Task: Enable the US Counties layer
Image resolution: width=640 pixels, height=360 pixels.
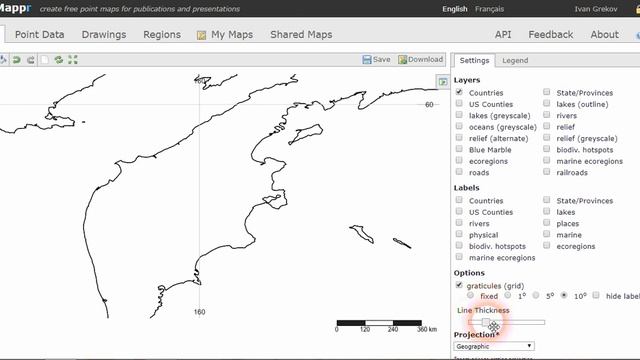Action: tap(459, 103)
